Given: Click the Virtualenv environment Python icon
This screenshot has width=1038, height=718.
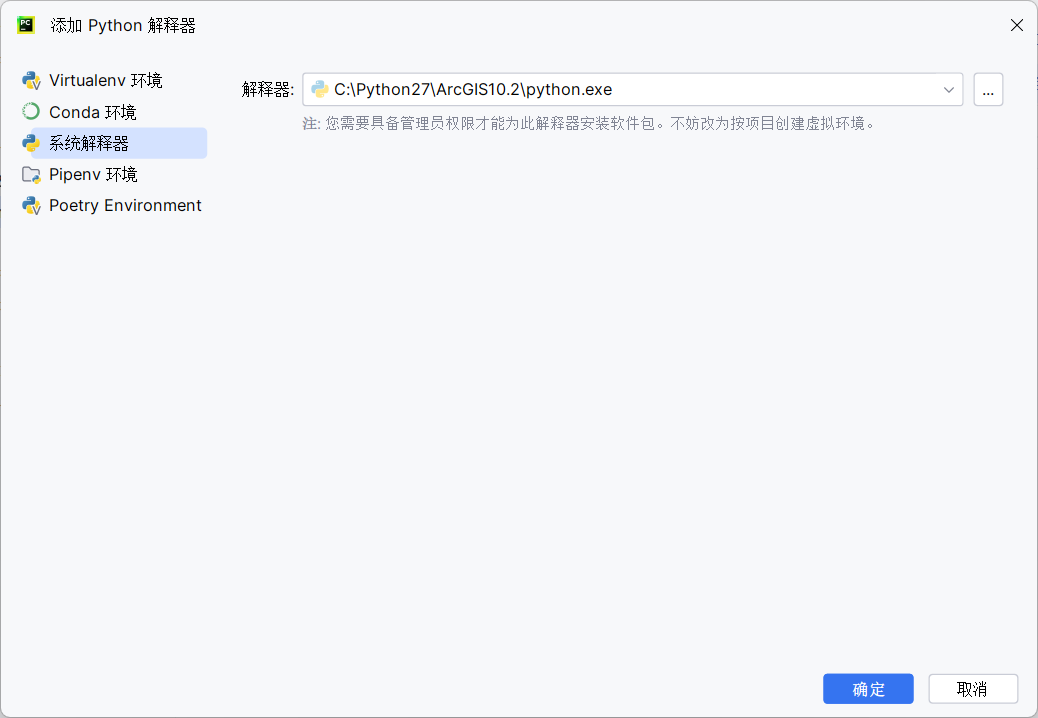Looking at the screenshot, I should tap(31, 81).
